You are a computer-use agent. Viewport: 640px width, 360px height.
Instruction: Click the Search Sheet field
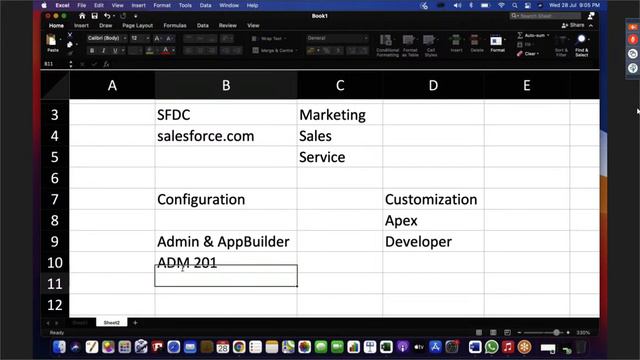[545, 16]
